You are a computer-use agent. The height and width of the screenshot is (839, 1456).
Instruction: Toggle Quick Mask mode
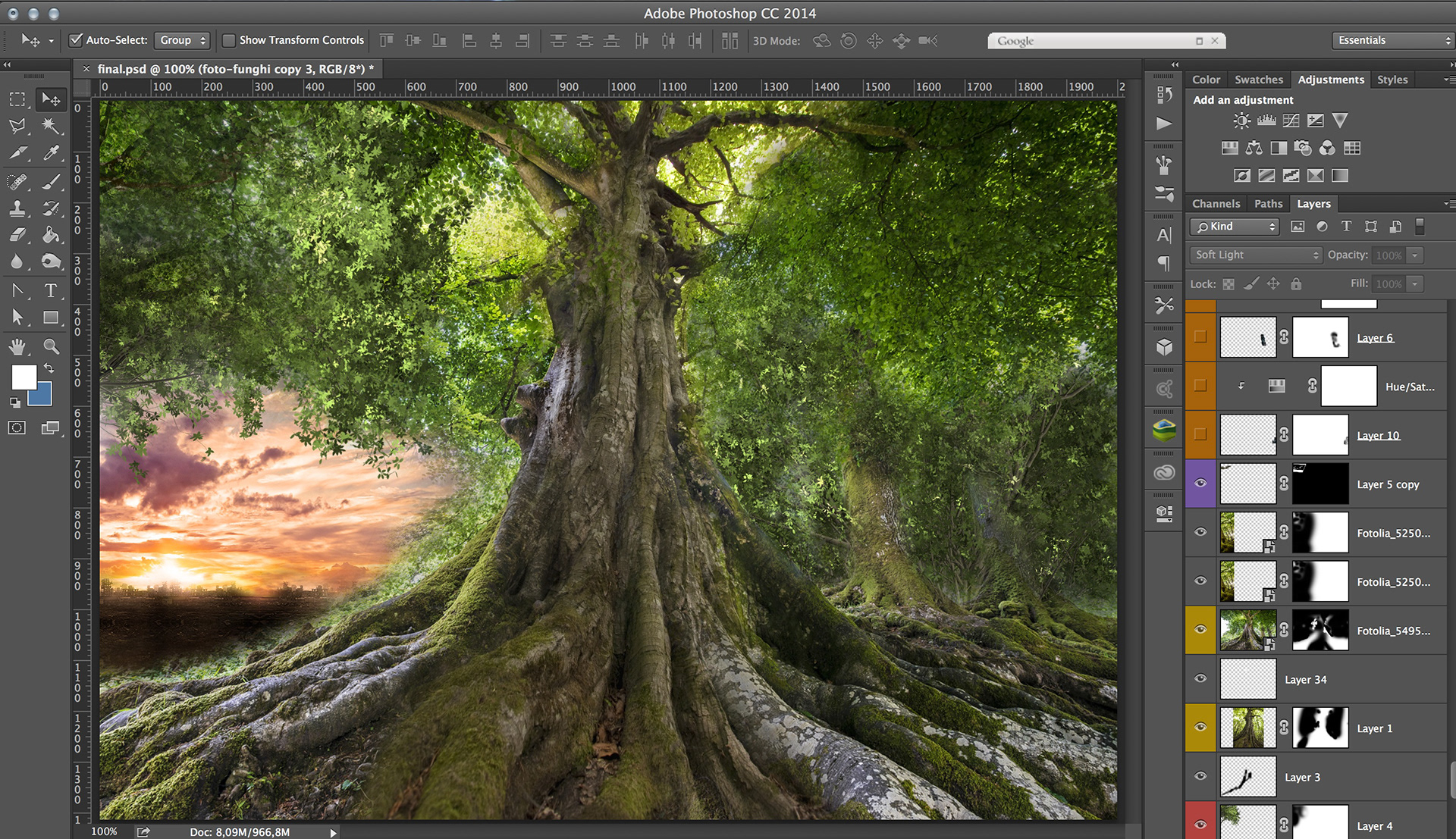pyautogui.click(x=17, y=427)
